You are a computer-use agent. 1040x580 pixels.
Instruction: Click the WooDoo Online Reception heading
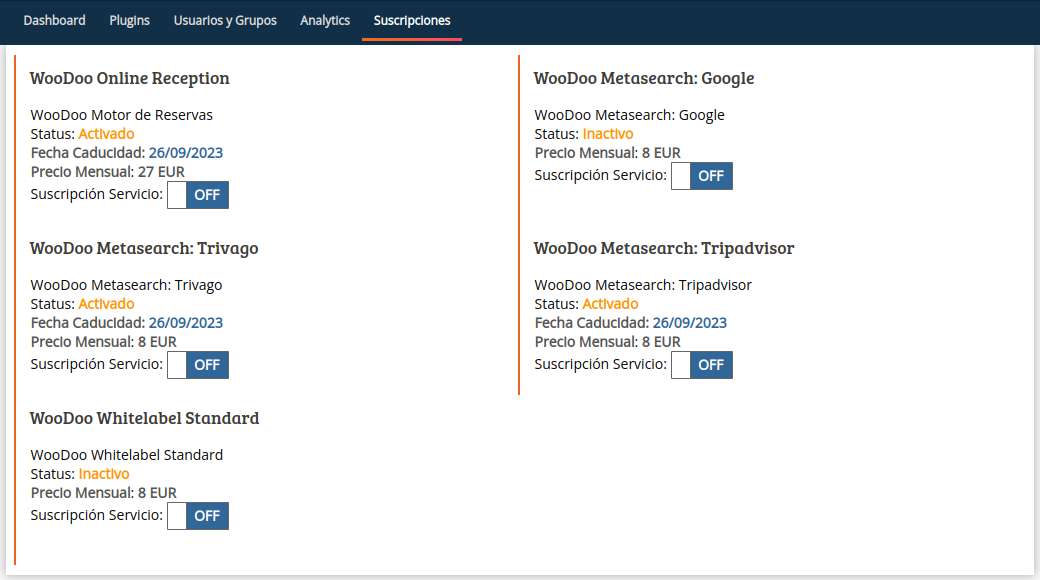tap(129, 78)
